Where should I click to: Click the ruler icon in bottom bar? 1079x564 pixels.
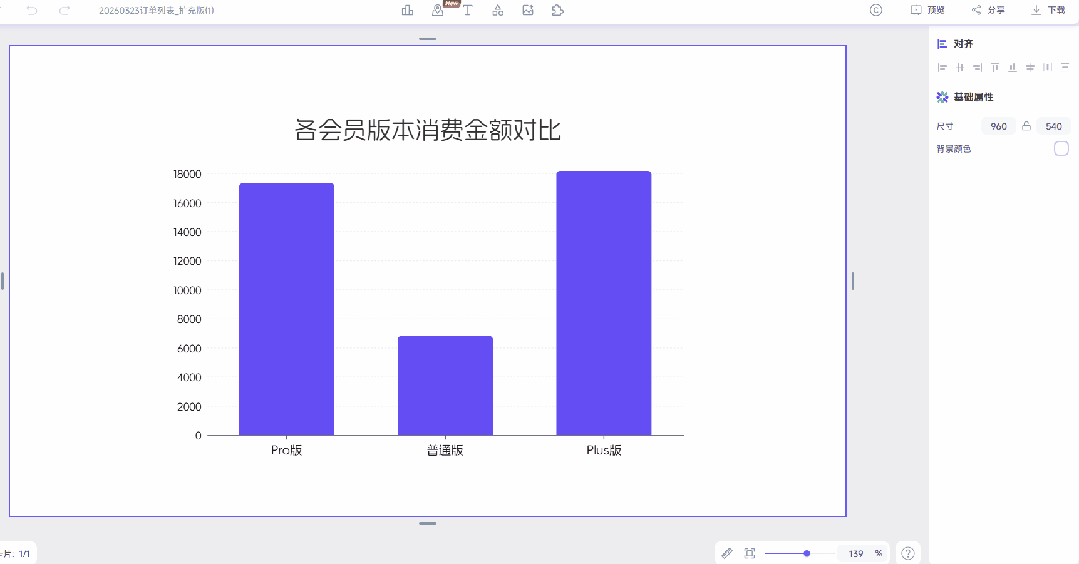point(727,553)
